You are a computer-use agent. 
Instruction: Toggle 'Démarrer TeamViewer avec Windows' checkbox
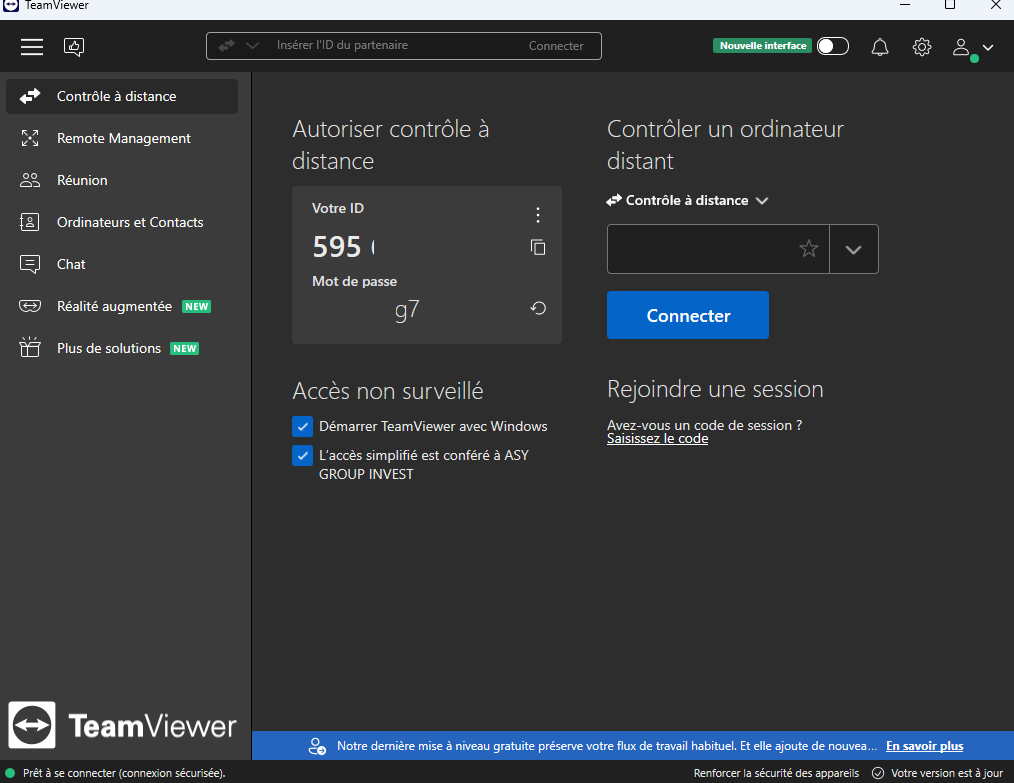coord(302,427)
